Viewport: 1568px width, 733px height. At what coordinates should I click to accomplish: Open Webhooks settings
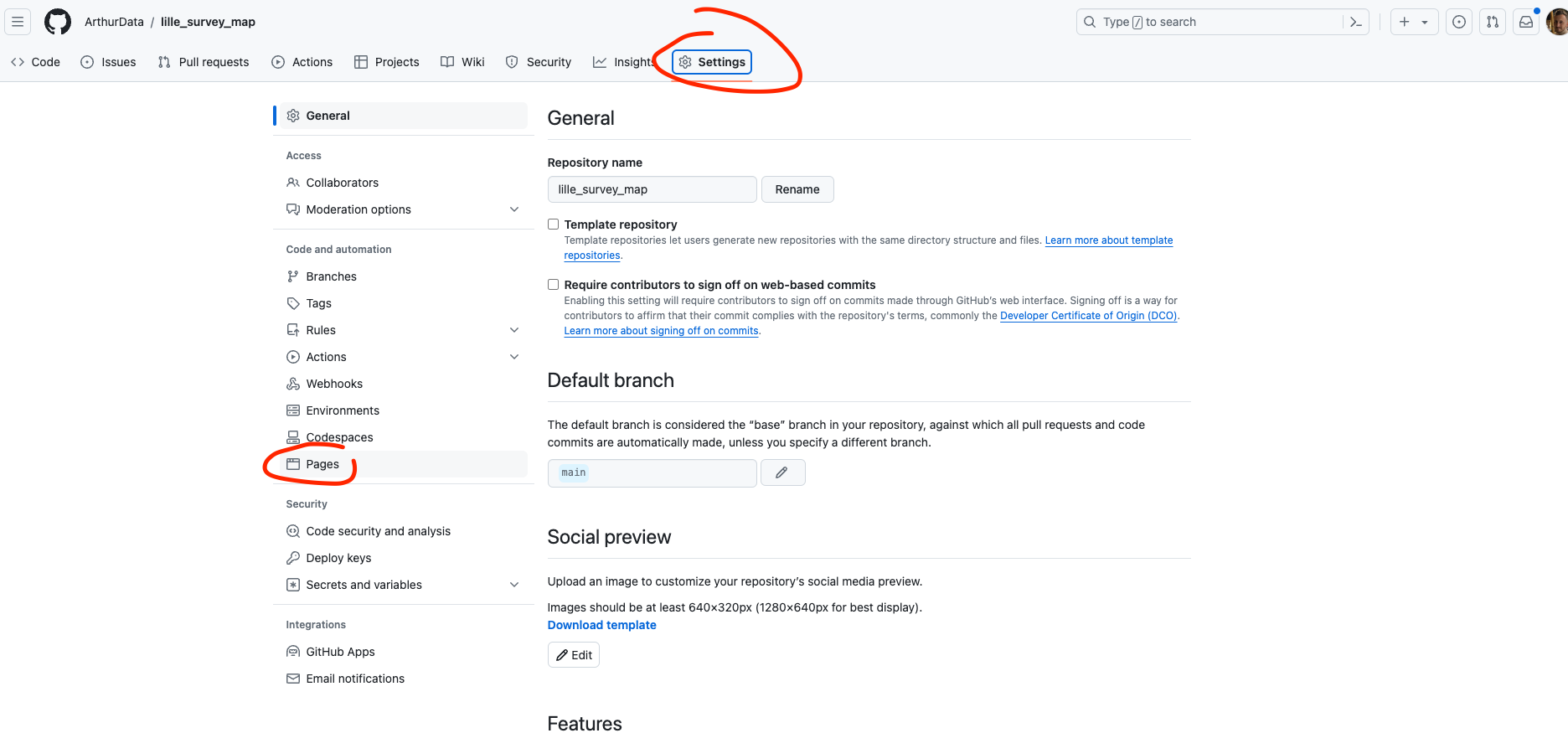click(x=403, y=384)
